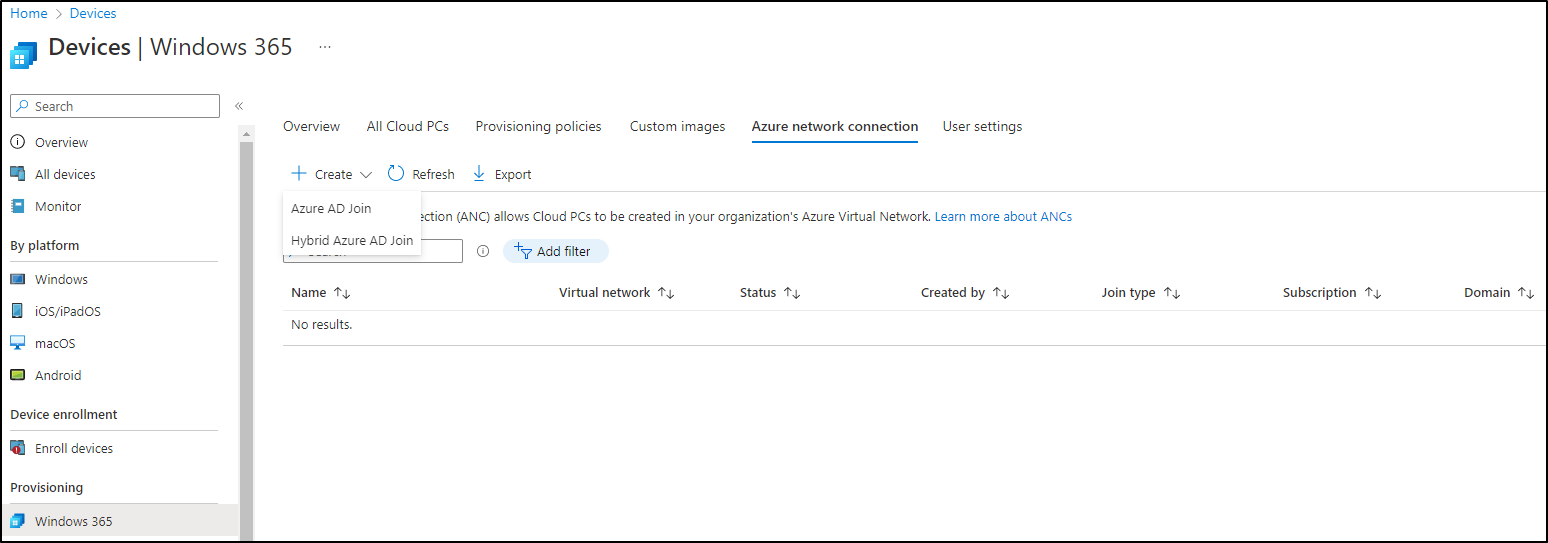Image resolution: width=1548 pixels, height=543 pixels.
Task: Open the Custom images tab
Action: (678, 126)
